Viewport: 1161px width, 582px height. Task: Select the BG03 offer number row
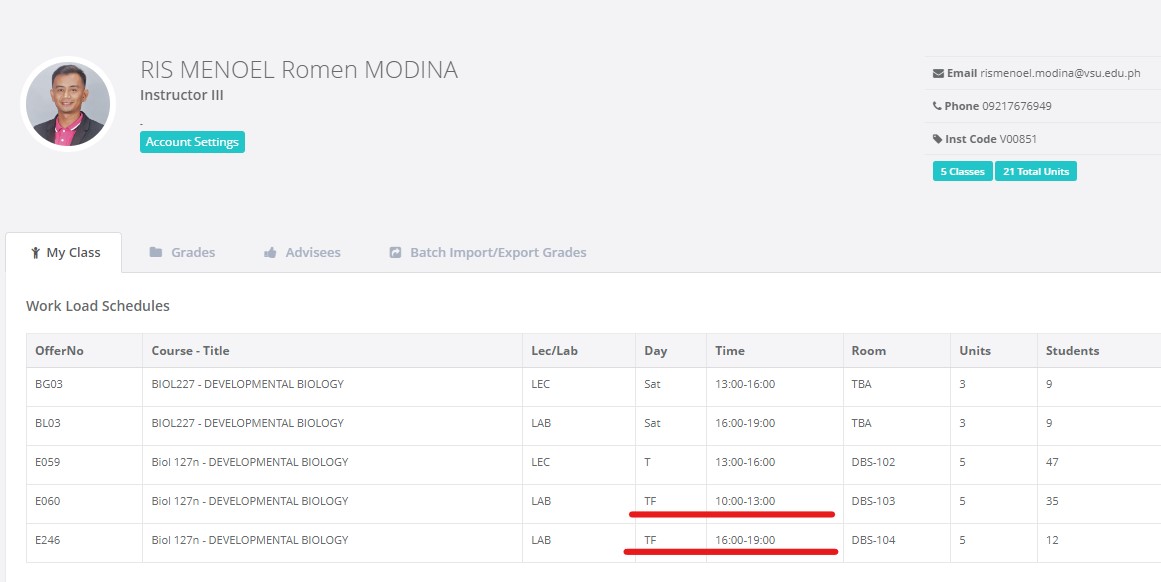(49, 384)
